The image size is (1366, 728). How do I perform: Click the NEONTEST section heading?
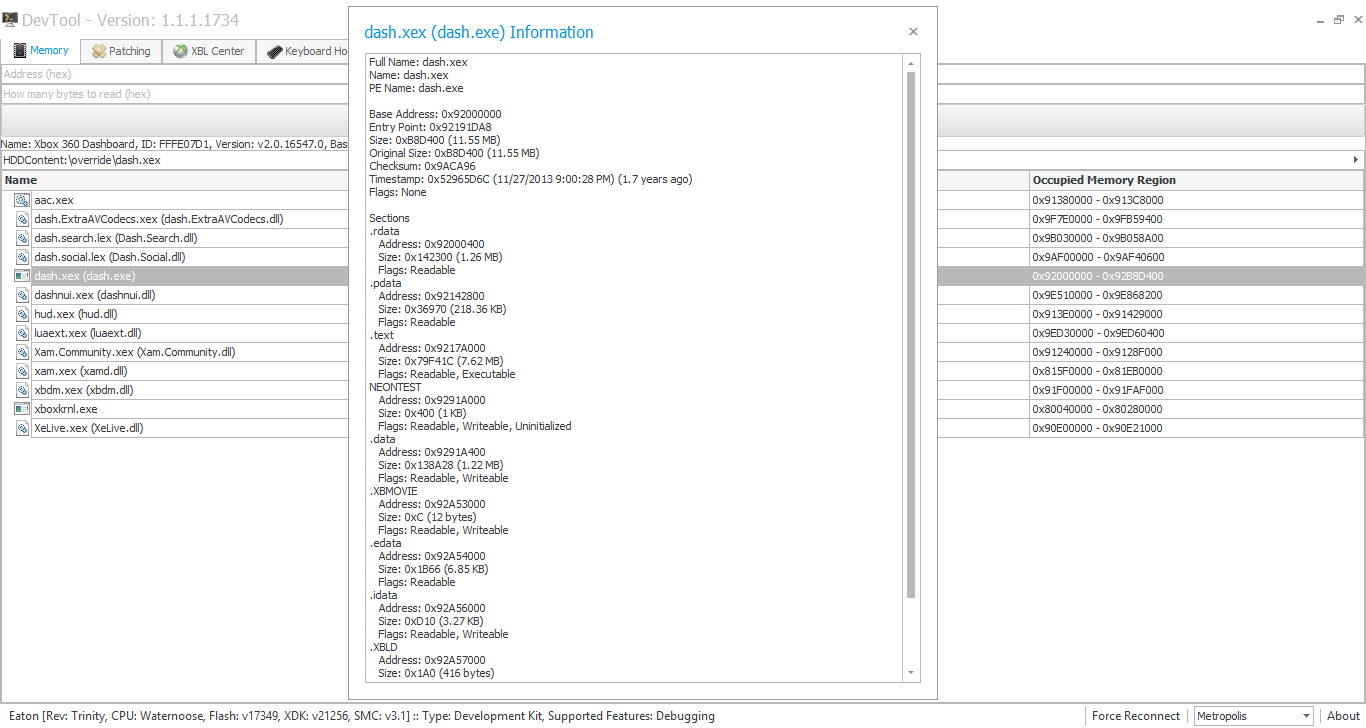(395, 387)
